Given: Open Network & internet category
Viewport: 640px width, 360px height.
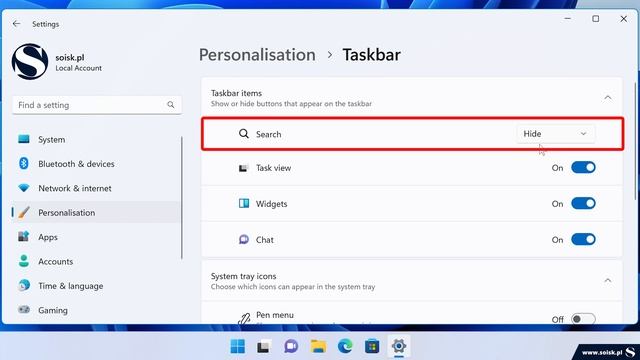Looking at the screenshot, I should (x=96, y=188).
